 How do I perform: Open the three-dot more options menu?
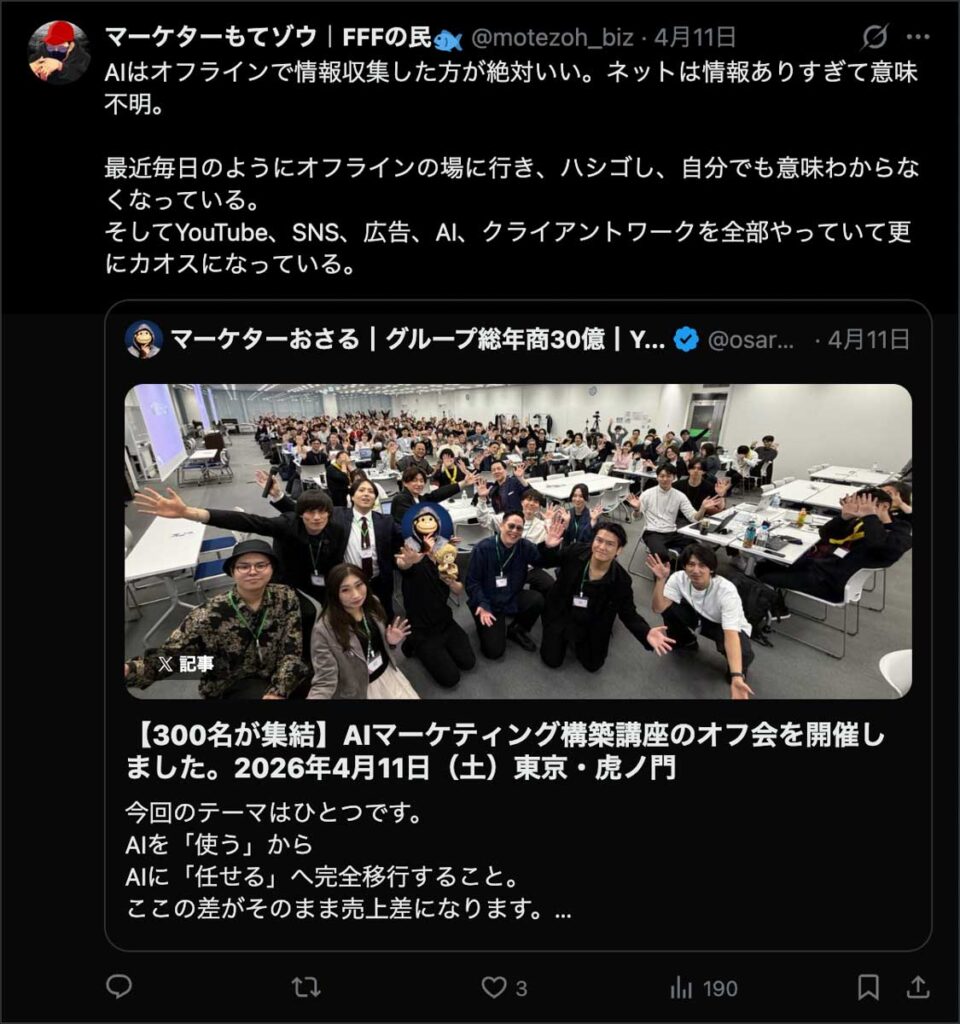[x=918, y=37]
